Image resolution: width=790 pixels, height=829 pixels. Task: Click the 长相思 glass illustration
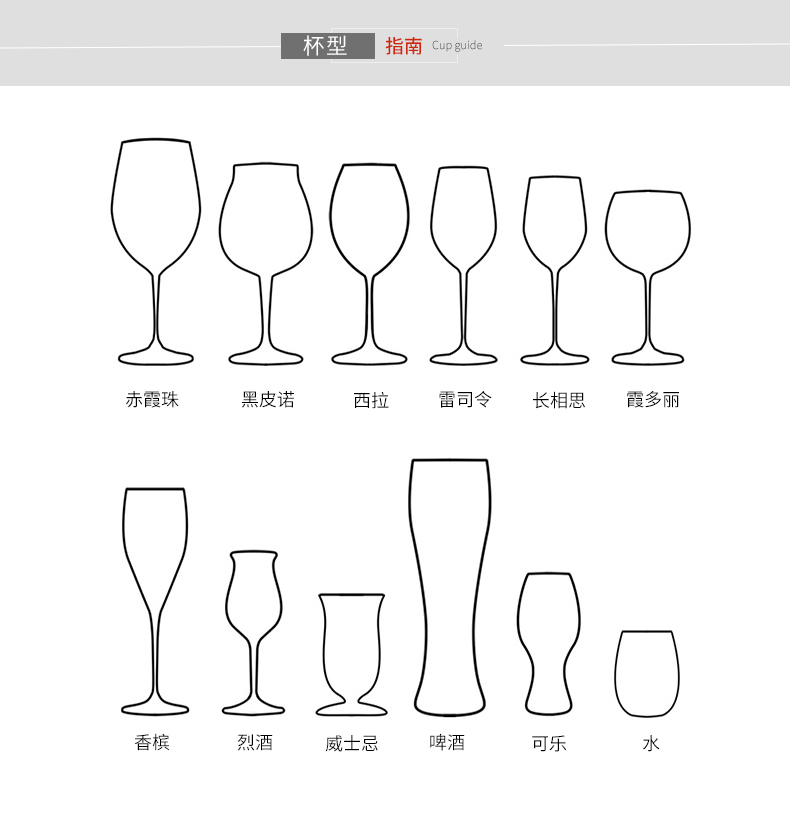pyautogui.click(x=555, y=270)
